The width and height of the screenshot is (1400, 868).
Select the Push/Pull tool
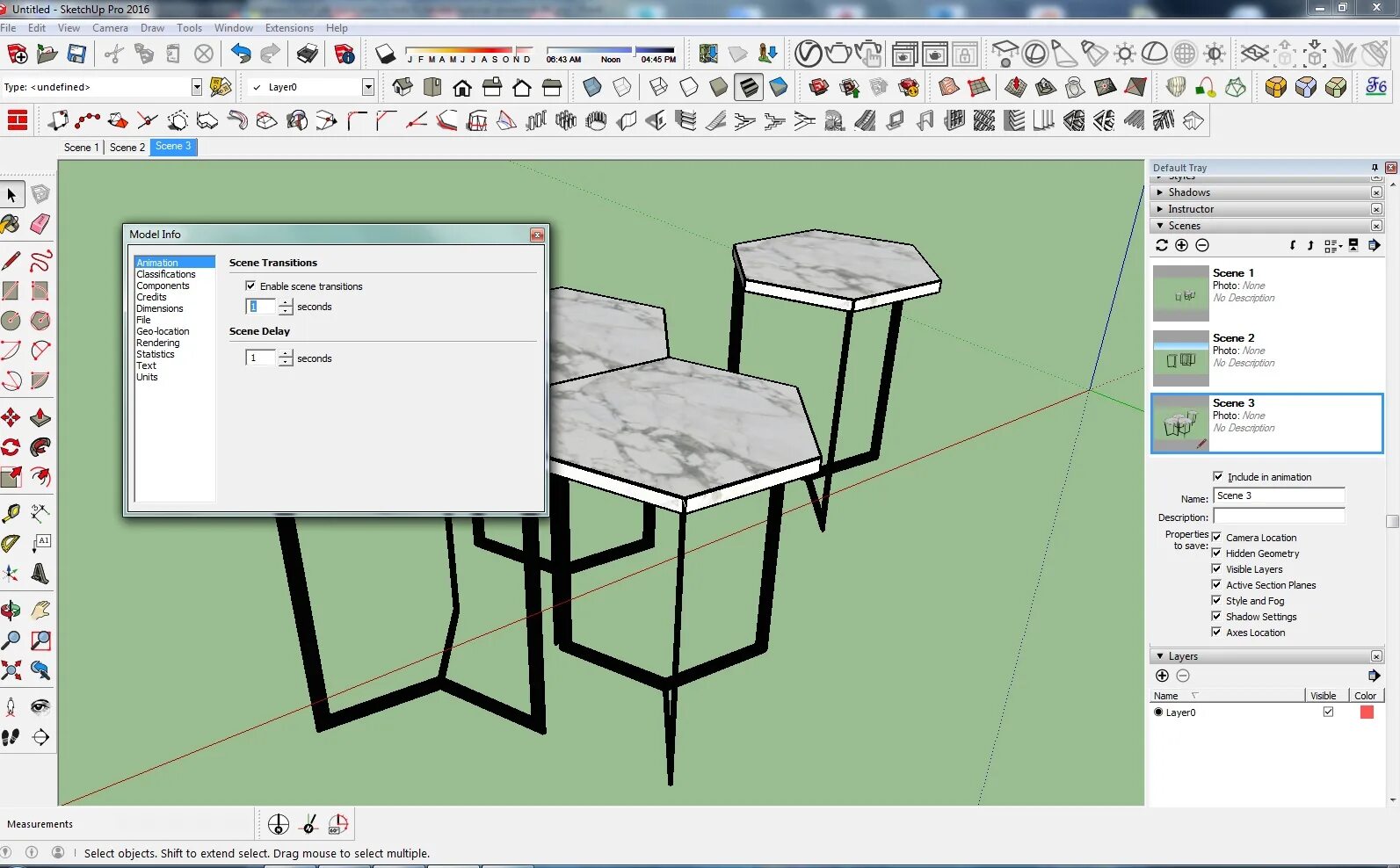point(40,417)
